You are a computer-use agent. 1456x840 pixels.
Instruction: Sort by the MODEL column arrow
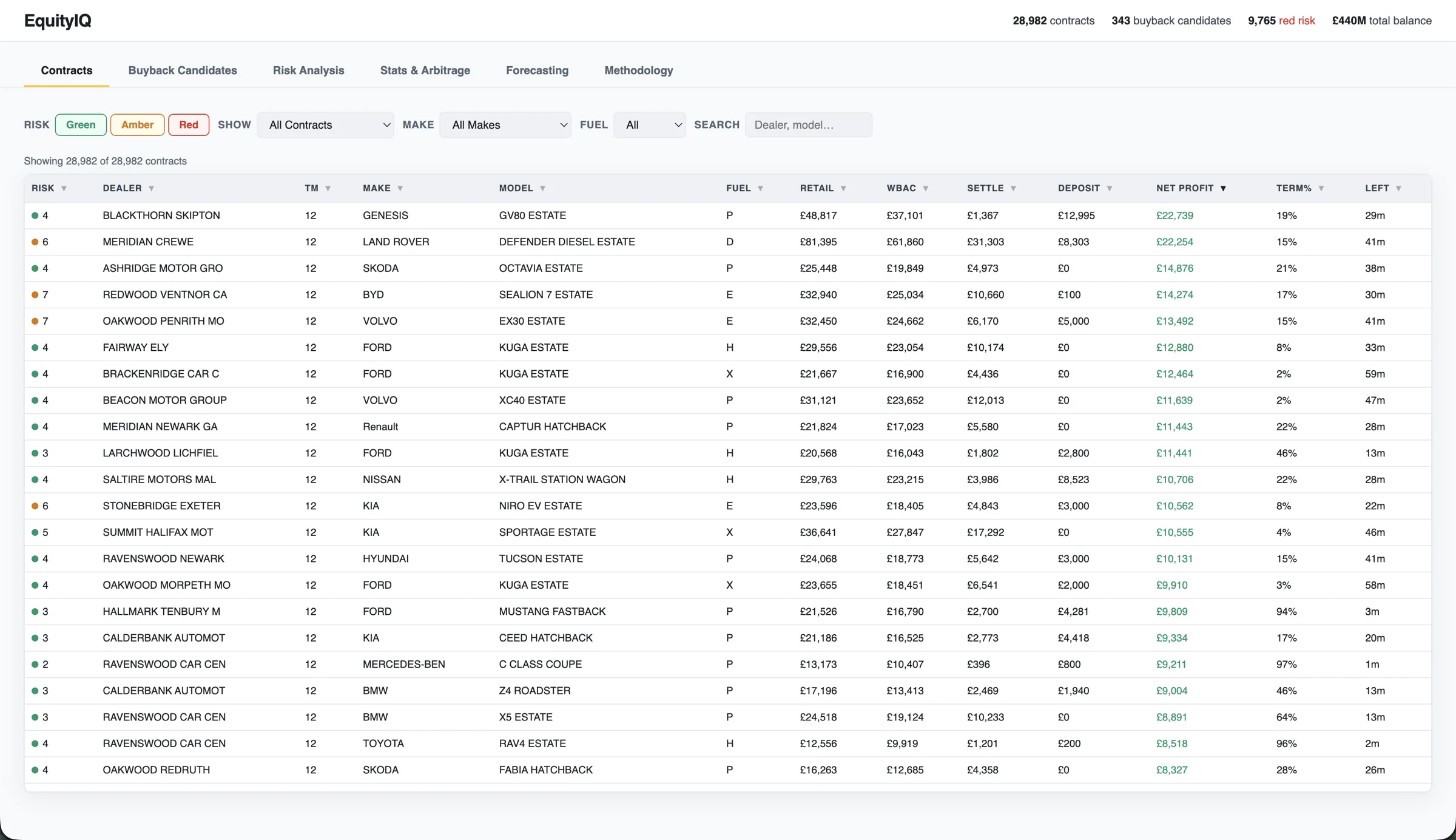[542, 189]
